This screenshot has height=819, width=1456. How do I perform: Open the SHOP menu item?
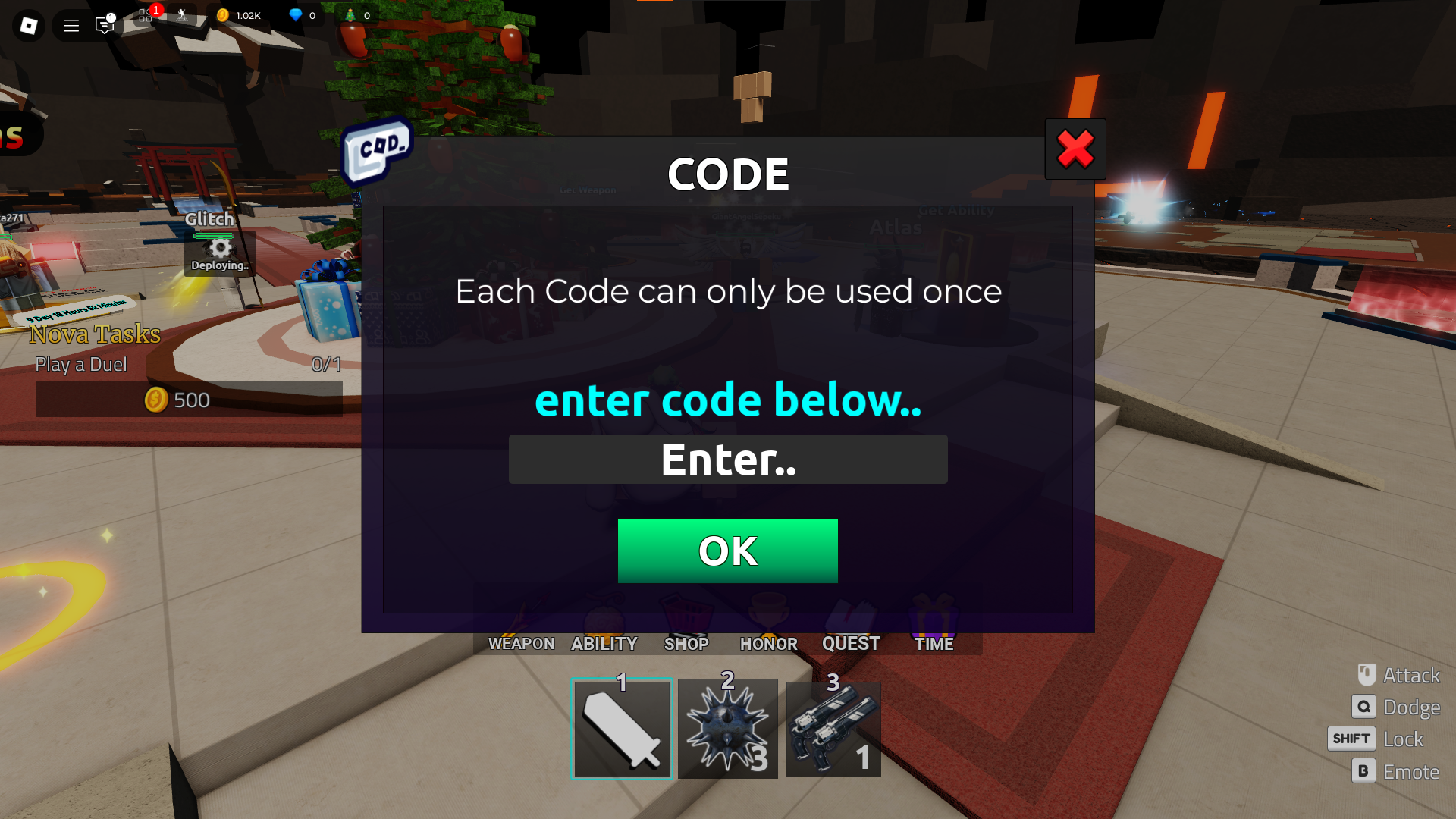pyautogui.click(x=687, y=643)
